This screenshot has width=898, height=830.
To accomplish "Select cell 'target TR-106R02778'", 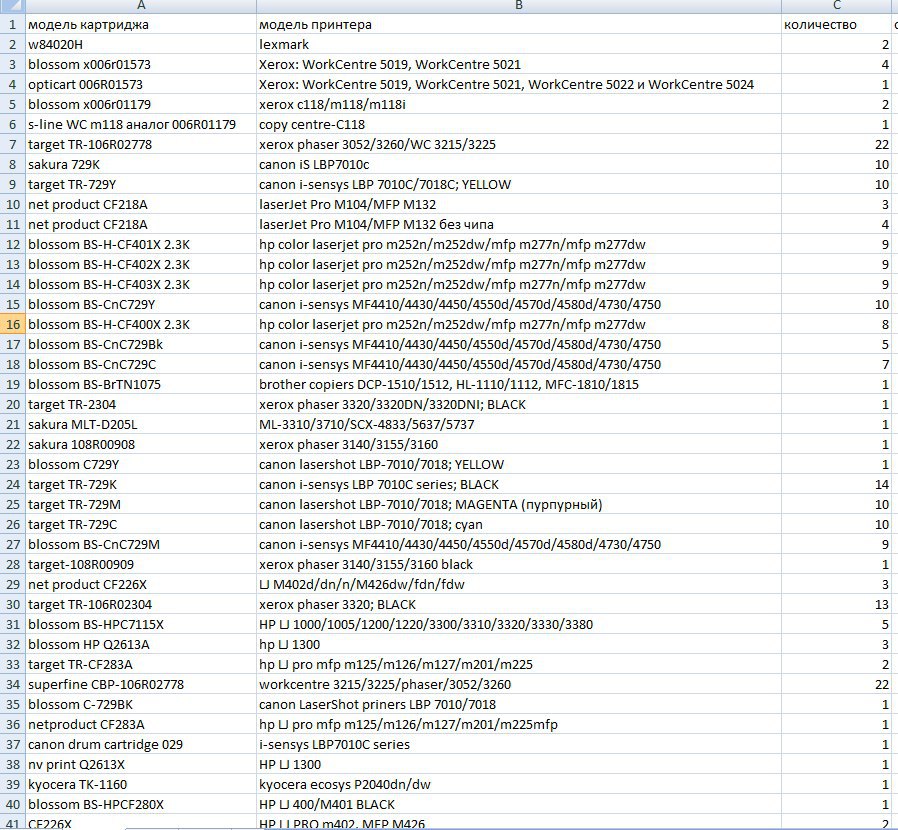I will [x=141, y=145].
